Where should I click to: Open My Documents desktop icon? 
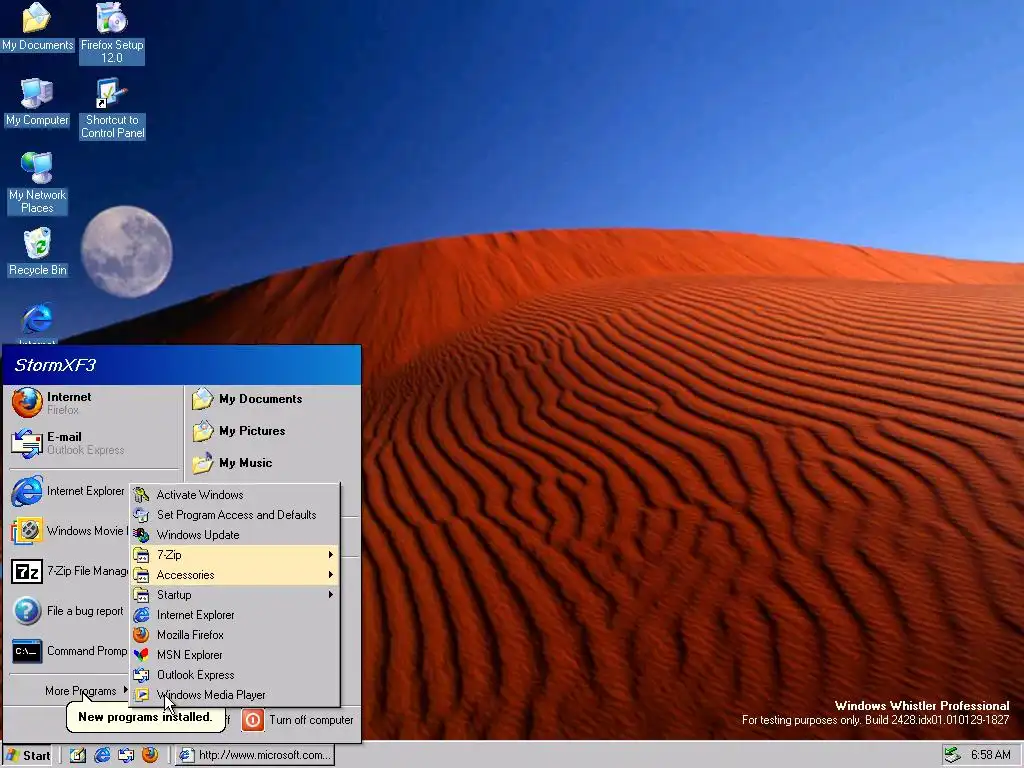[x=37, y=27]
